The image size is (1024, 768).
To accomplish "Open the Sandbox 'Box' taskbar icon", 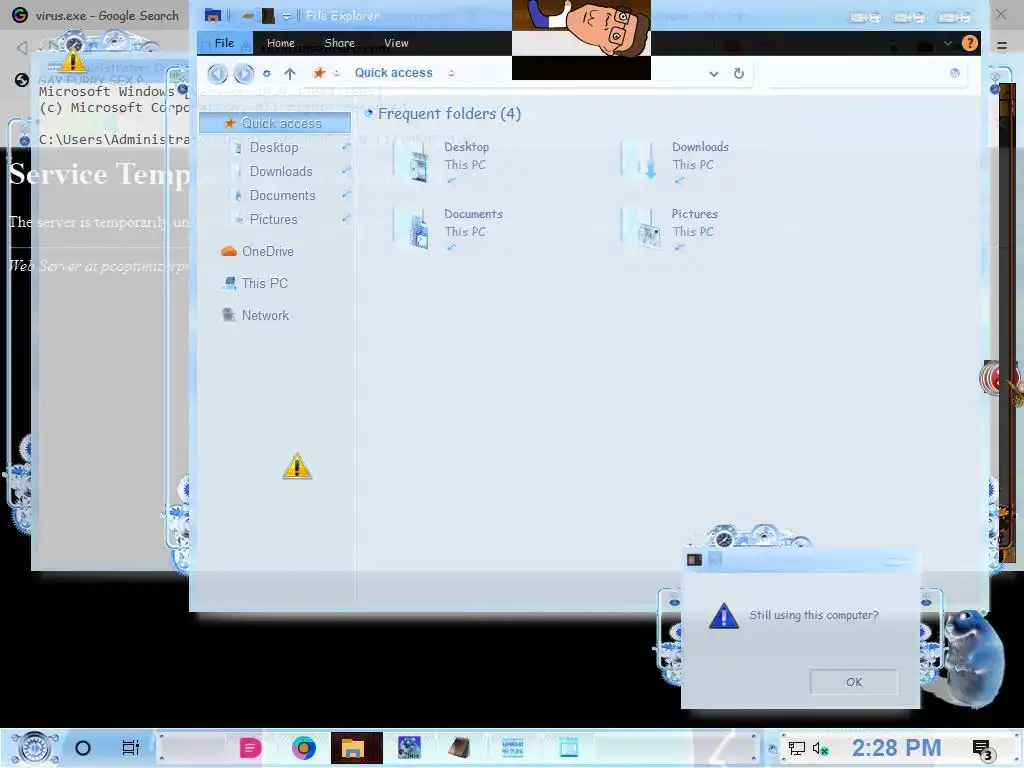I will pos(409,748).
